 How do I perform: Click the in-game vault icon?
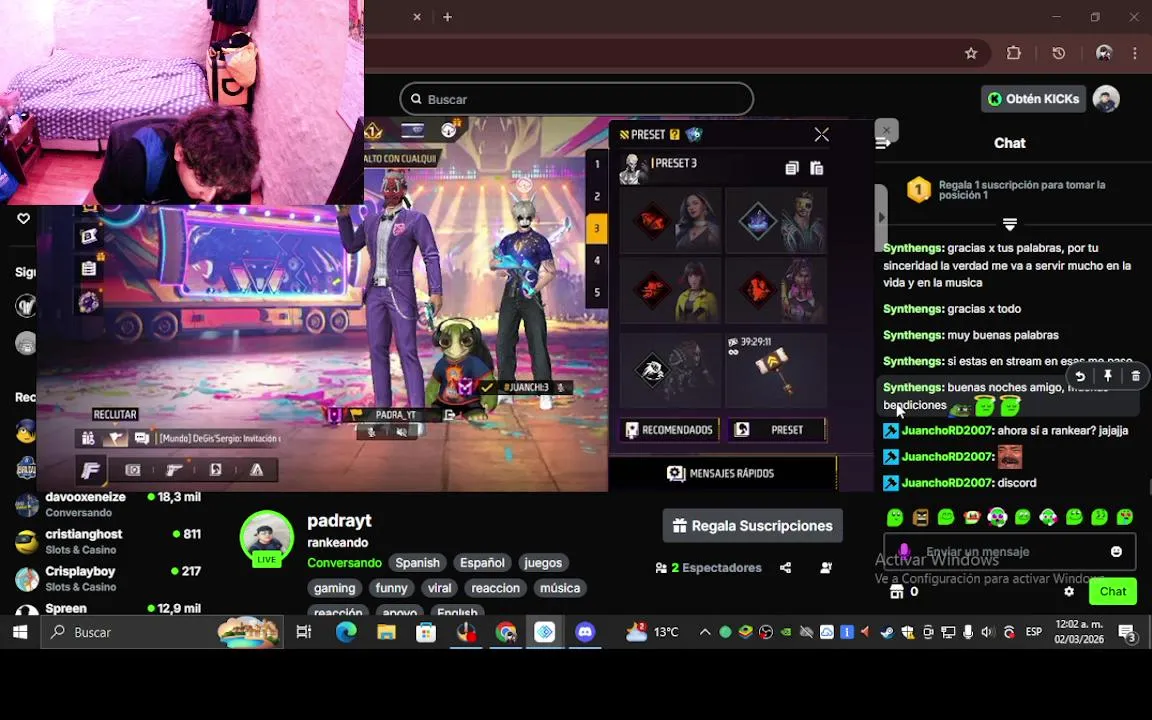(133, 470)
